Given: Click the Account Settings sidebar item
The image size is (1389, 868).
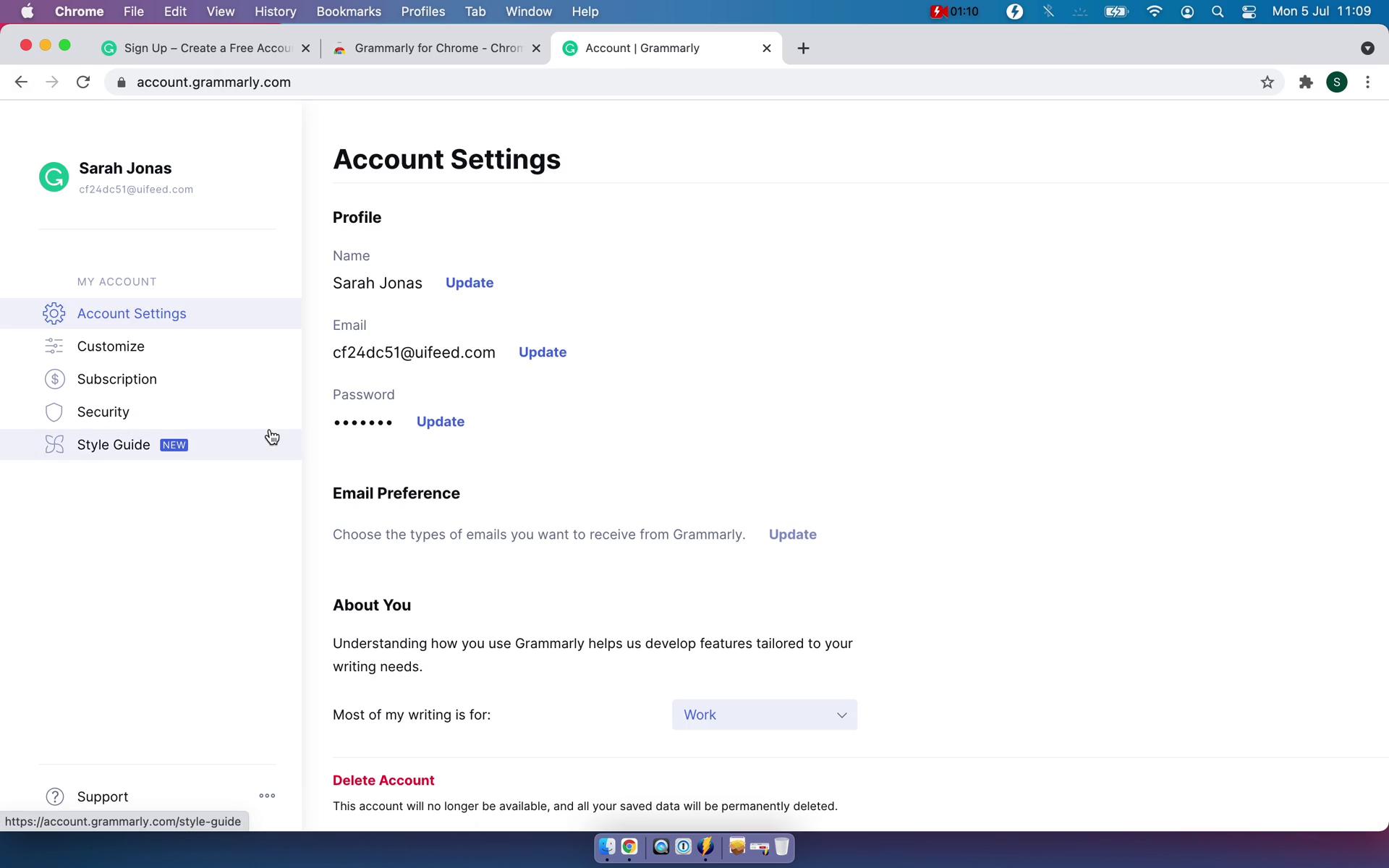Looking at the screenshot, I should tap(150, 313).
